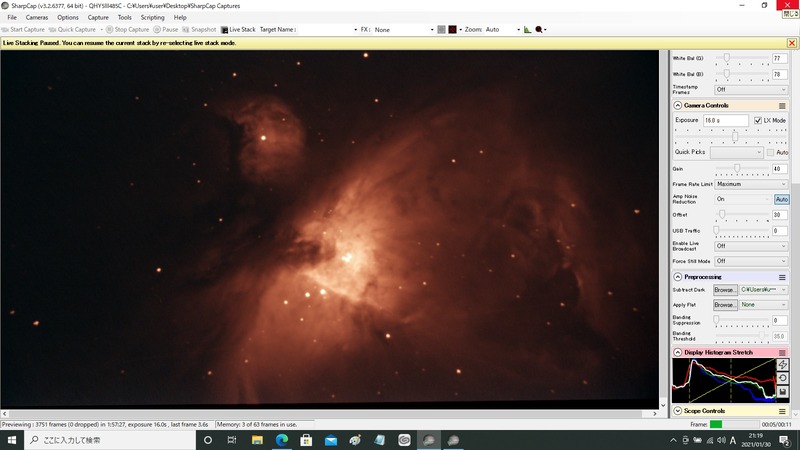800x450 pixels.
Task: Open Windows Start menu
Action: pyautogui.click(x=12, y=440)
